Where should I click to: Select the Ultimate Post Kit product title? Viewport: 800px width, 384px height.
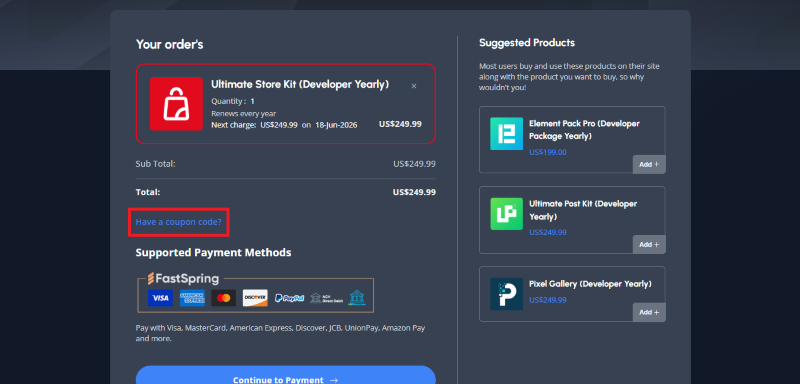[583, 210]
